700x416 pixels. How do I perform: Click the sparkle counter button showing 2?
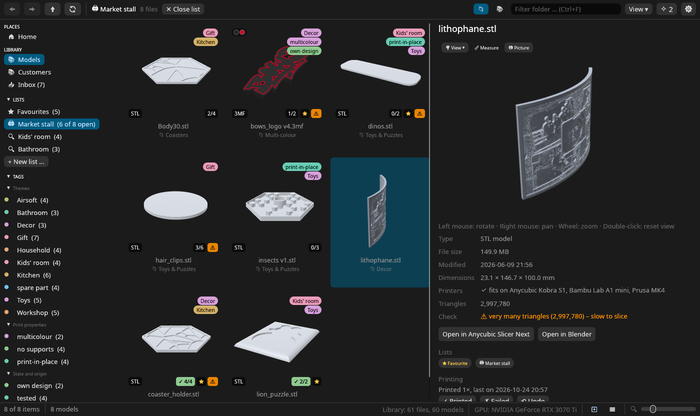click(x=667, y=9)
